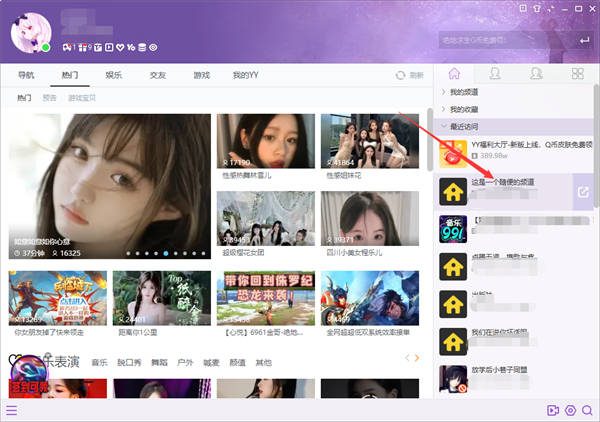Open the floating game promo badge icon
Image resolution: width=600 pixels, height=422 pixels.
(x=29, y=375)
